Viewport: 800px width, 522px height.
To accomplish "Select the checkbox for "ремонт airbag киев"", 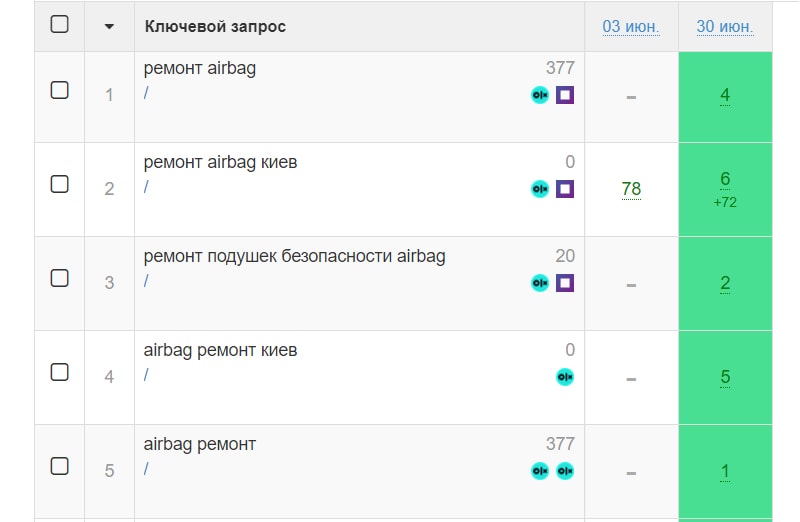I will point(60,184).
